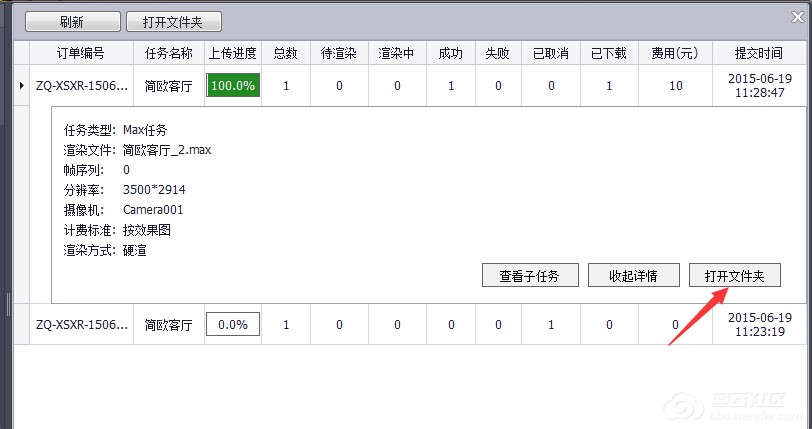
Task: Click the green 100.0% upload progress bar
Action: (x=233, y=86)
